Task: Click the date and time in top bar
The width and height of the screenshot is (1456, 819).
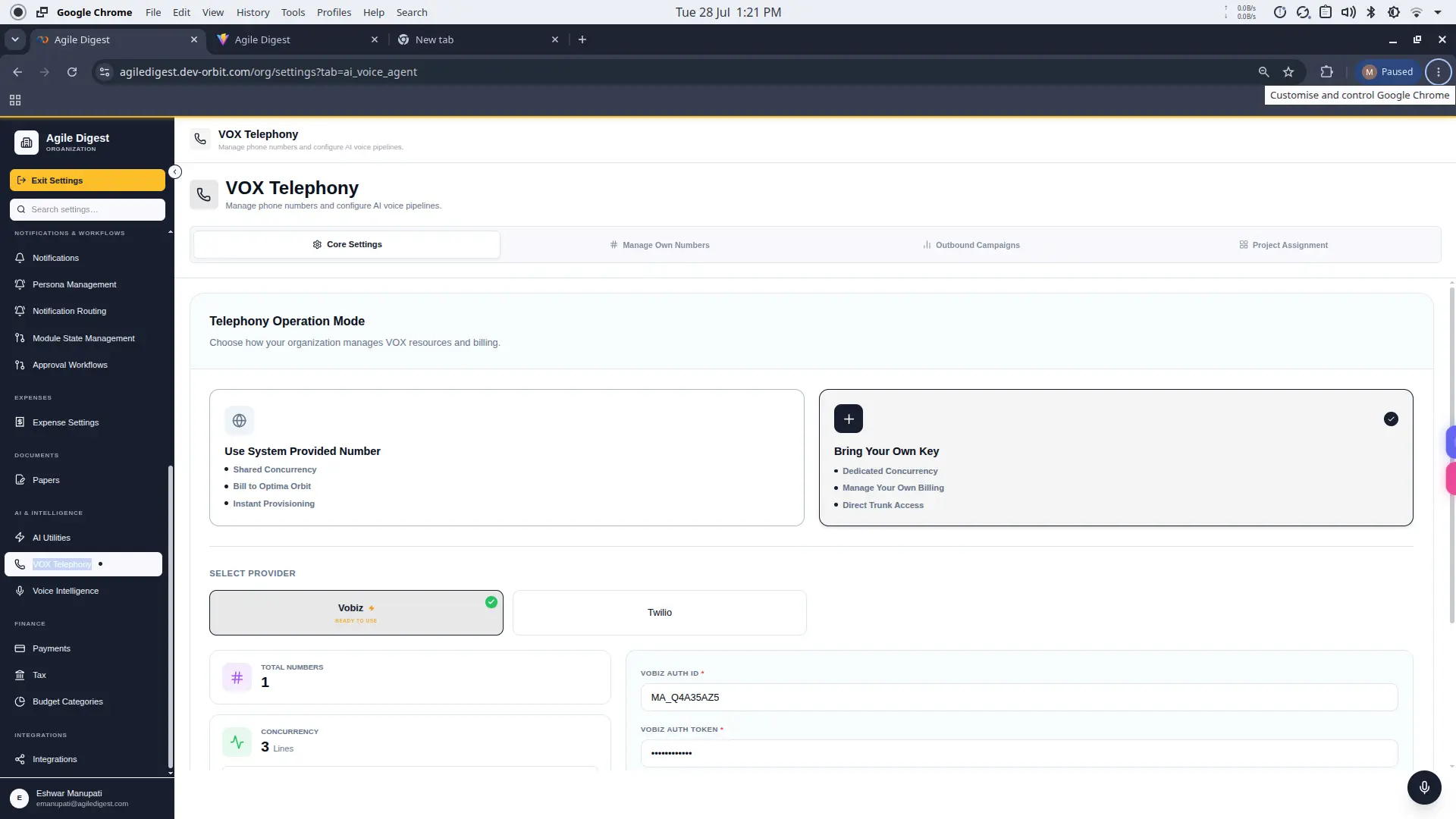Action: click(x=728, y=12)
